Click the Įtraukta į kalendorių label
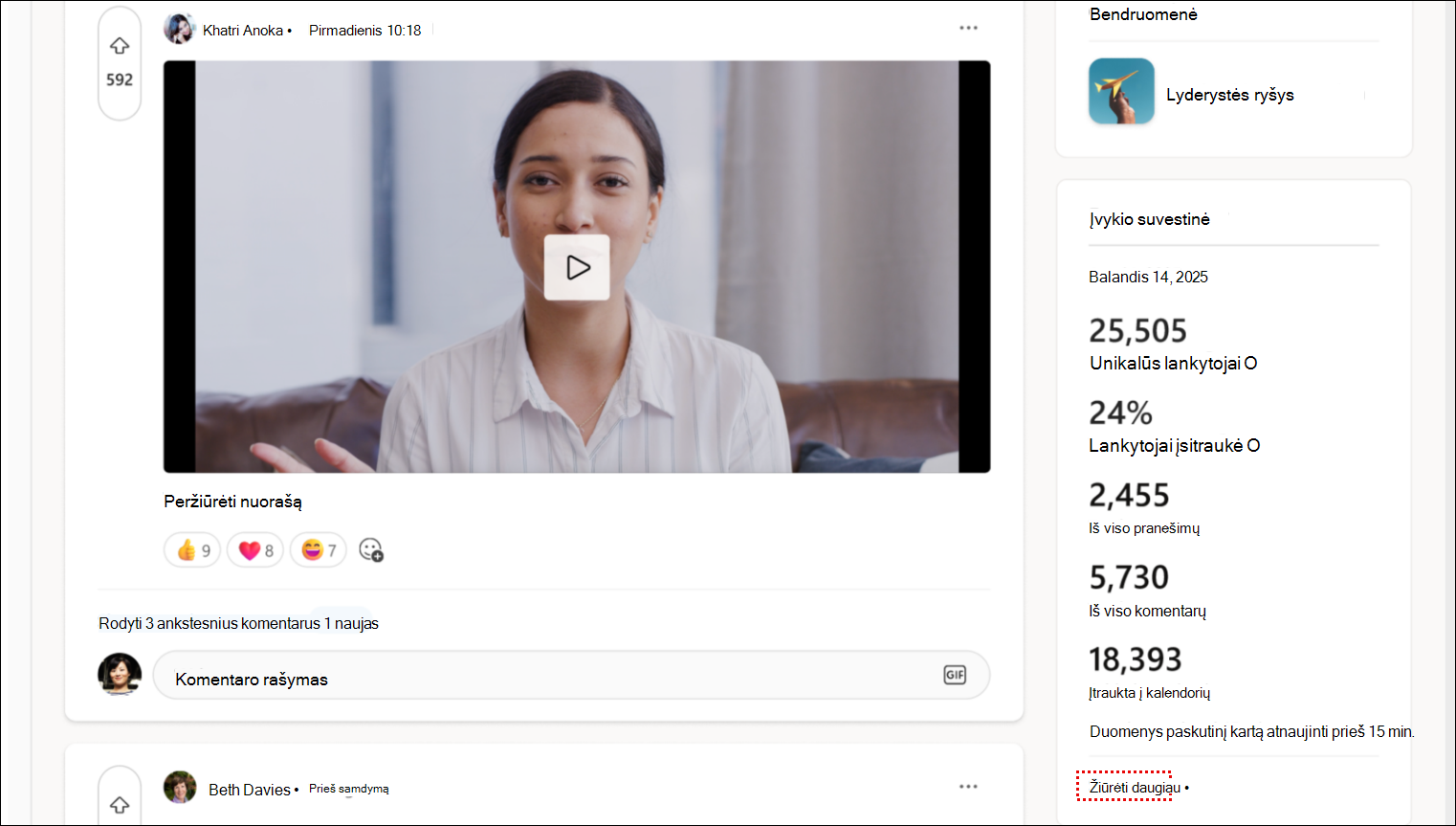 (x=1149, y=693)
